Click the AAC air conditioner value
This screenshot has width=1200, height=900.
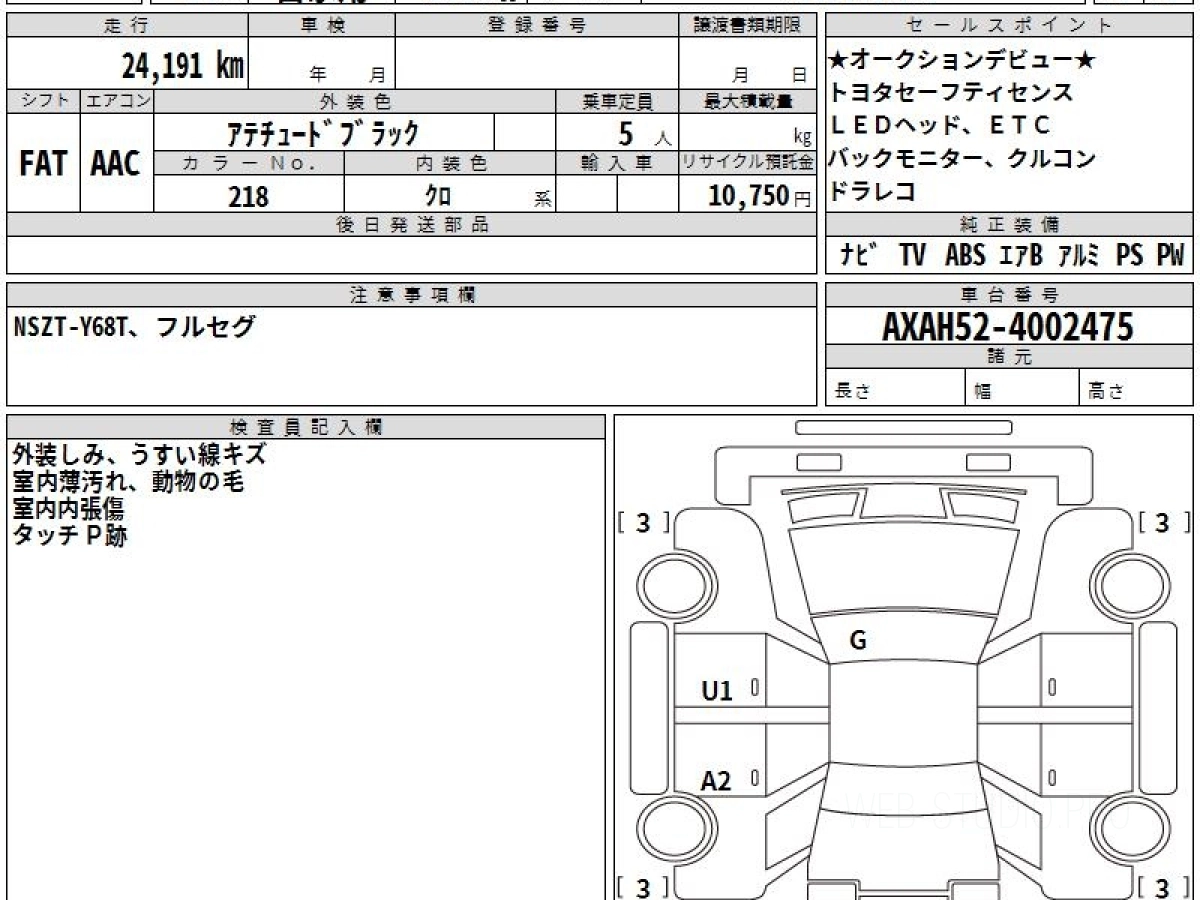(116, 163)
